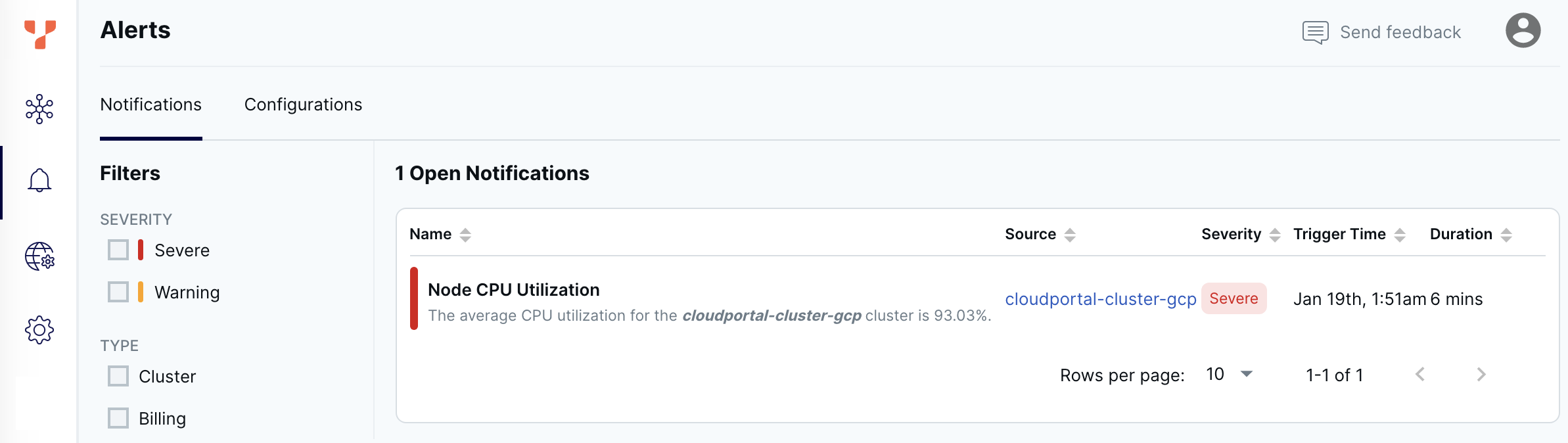Select the Notifications tab
The height and width of the screenshot is (443, 1568).
150,105
